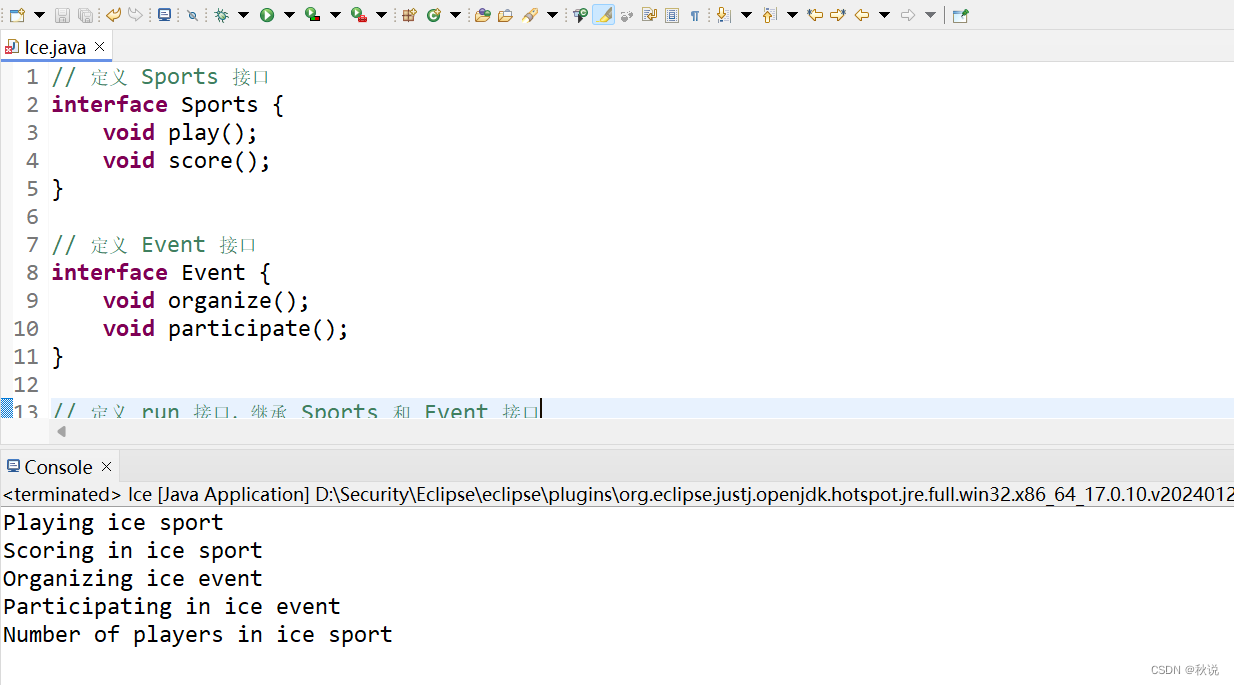
Task: Click the New Java Class icon
Action: [434, 15]
